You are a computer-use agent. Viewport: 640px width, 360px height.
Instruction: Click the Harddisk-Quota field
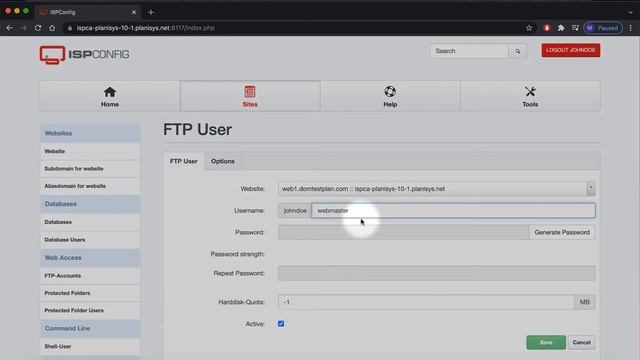pos(426,302)
